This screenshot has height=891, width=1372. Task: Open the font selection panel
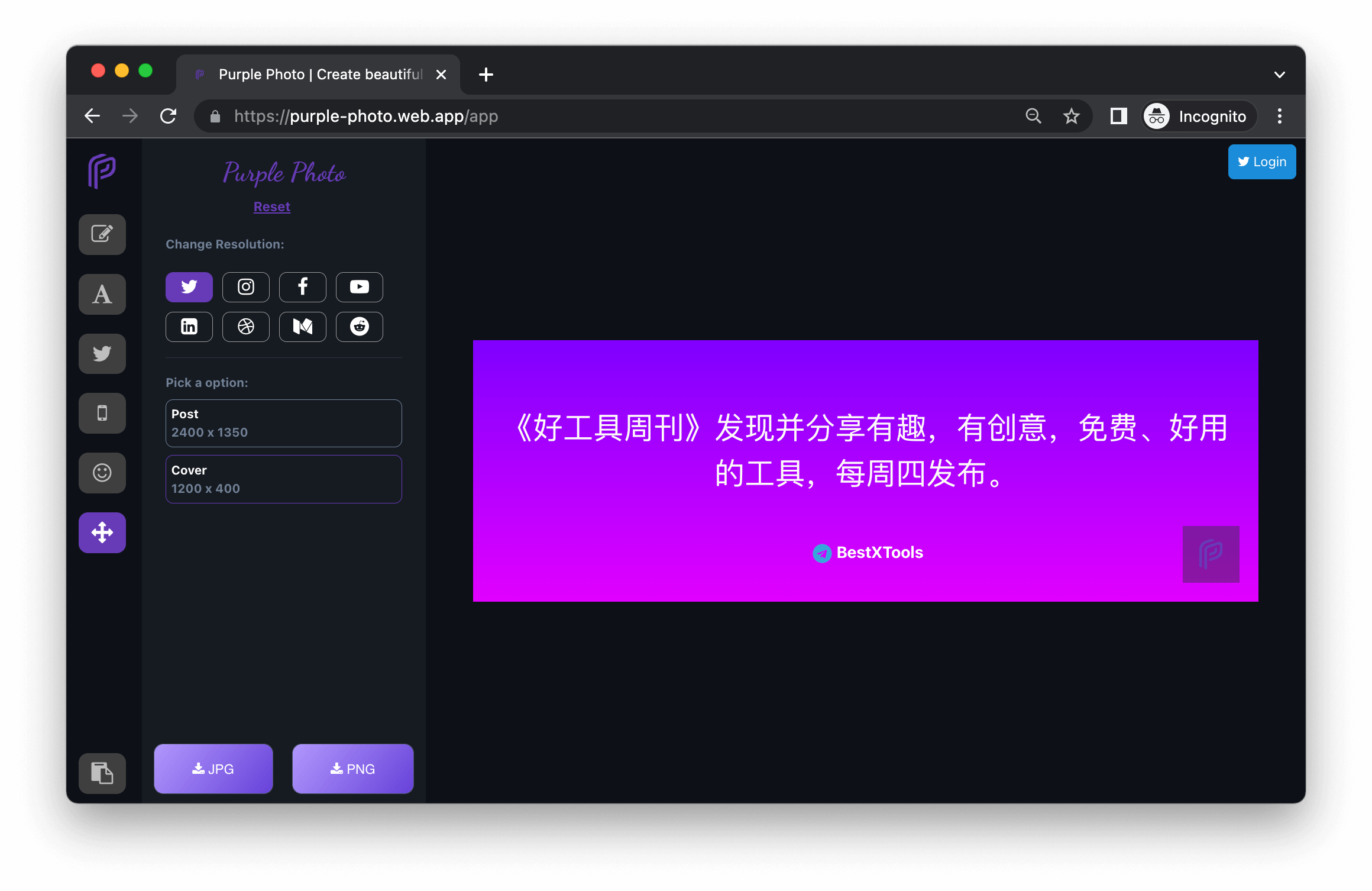pos(102,293)
